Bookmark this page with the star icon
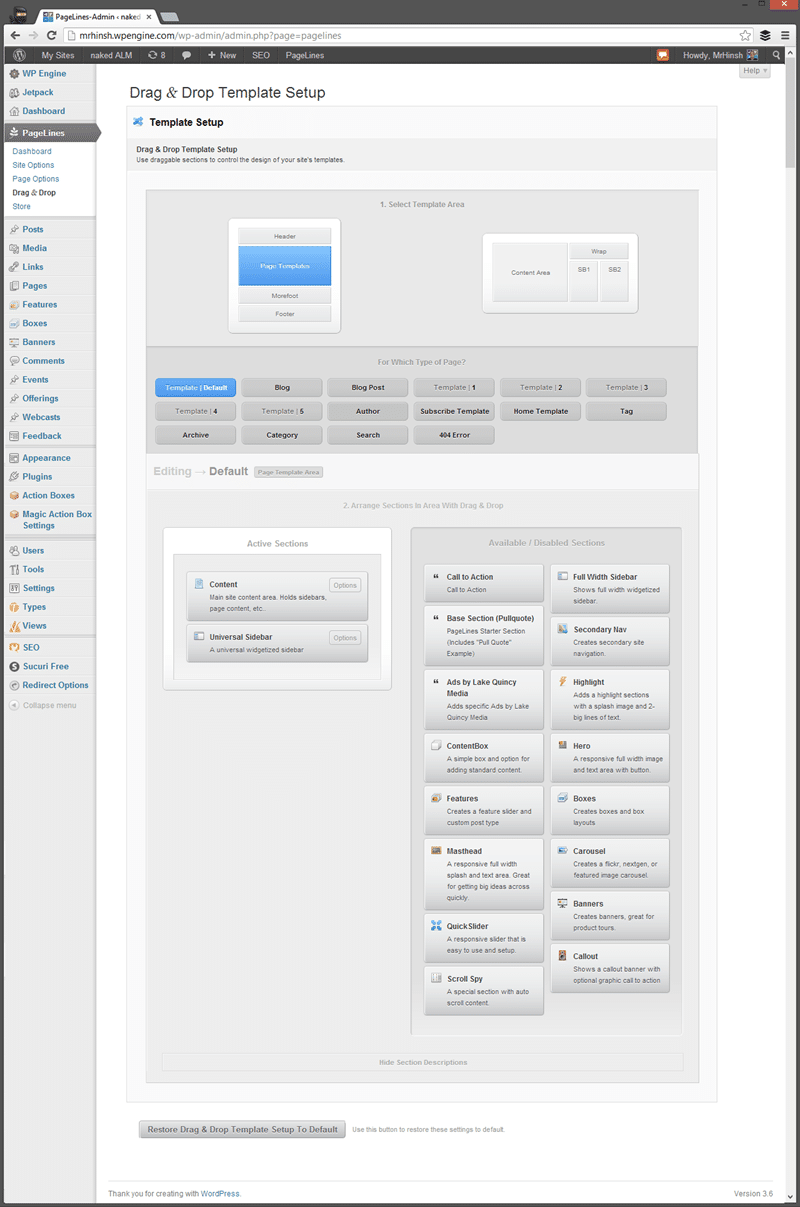 (x=745, y=35)
